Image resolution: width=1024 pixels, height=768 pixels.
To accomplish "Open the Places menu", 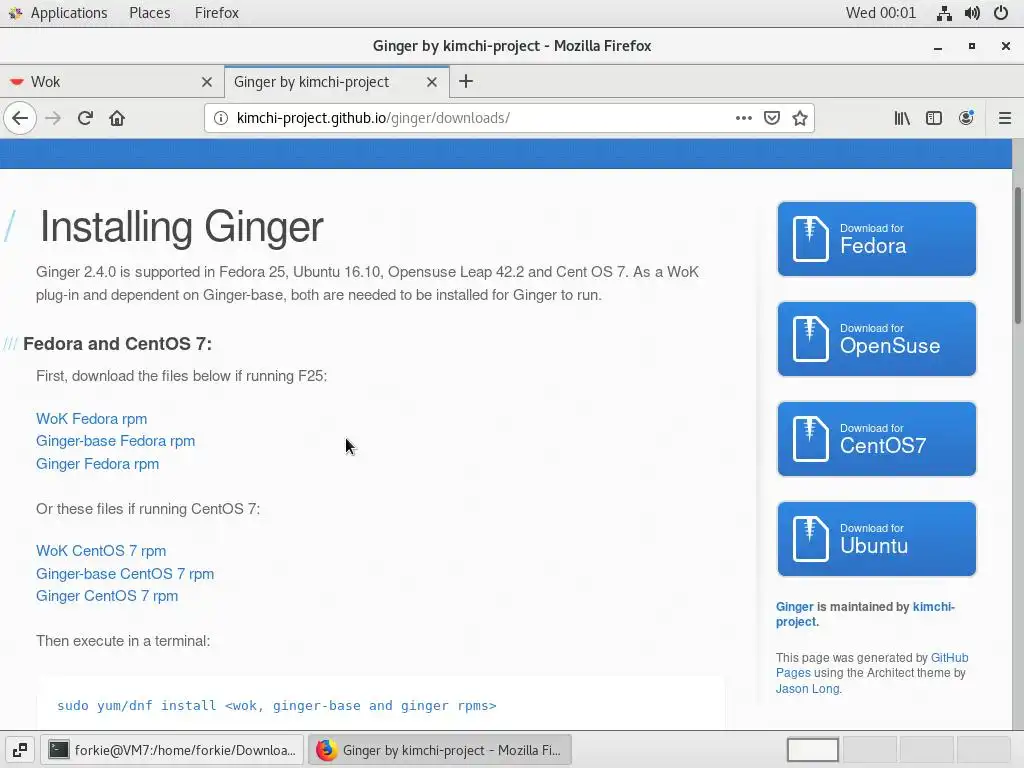I will (x=150, y=13).
